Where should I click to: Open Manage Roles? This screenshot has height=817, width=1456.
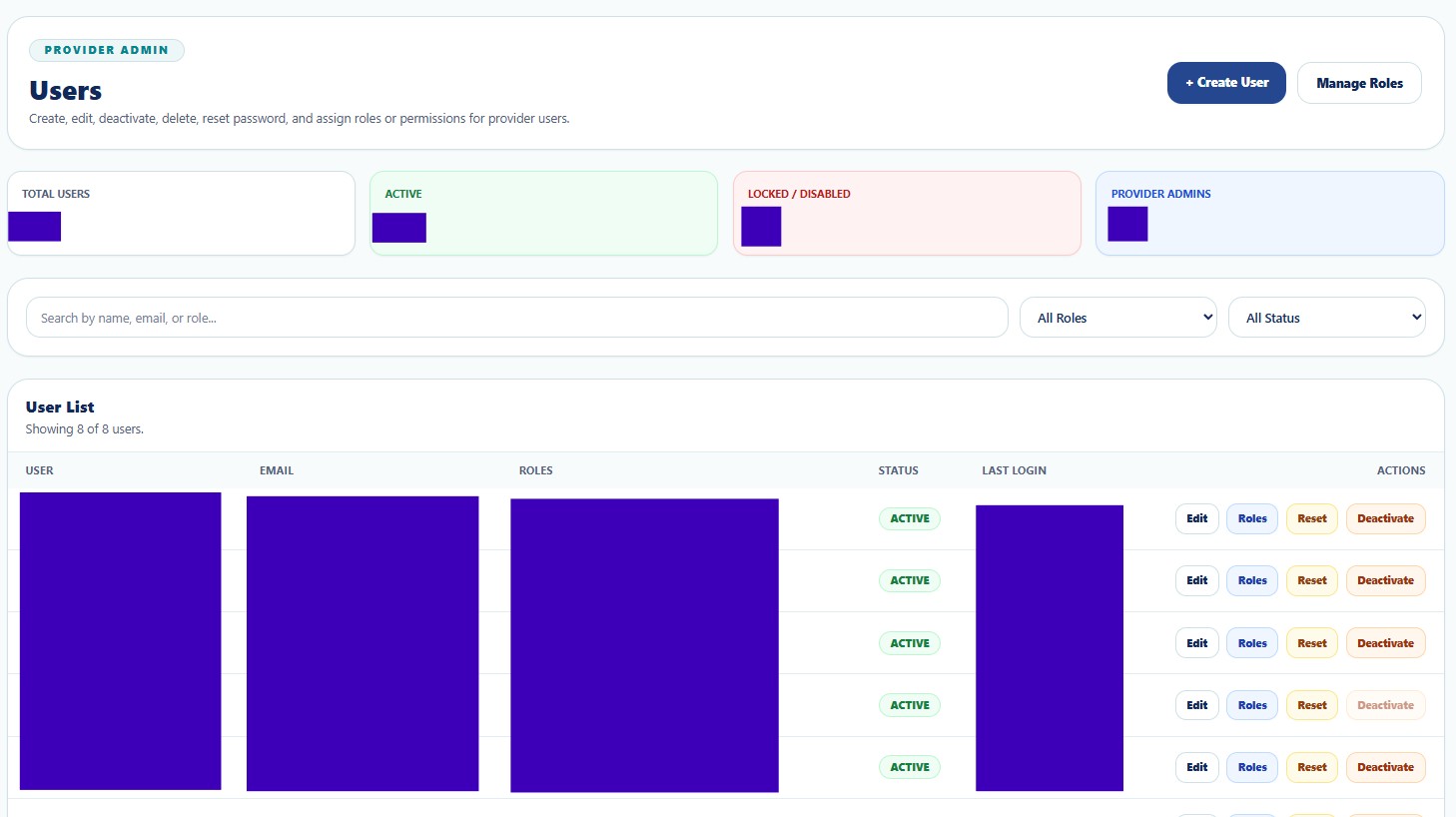[x=1359, y=83]
